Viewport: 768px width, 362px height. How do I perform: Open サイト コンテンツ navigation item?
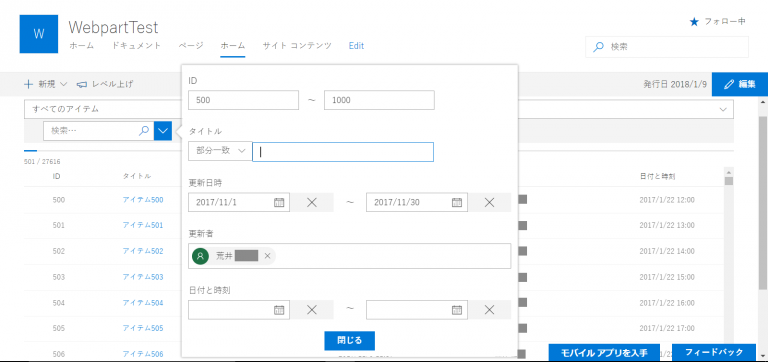coord(297,46)
